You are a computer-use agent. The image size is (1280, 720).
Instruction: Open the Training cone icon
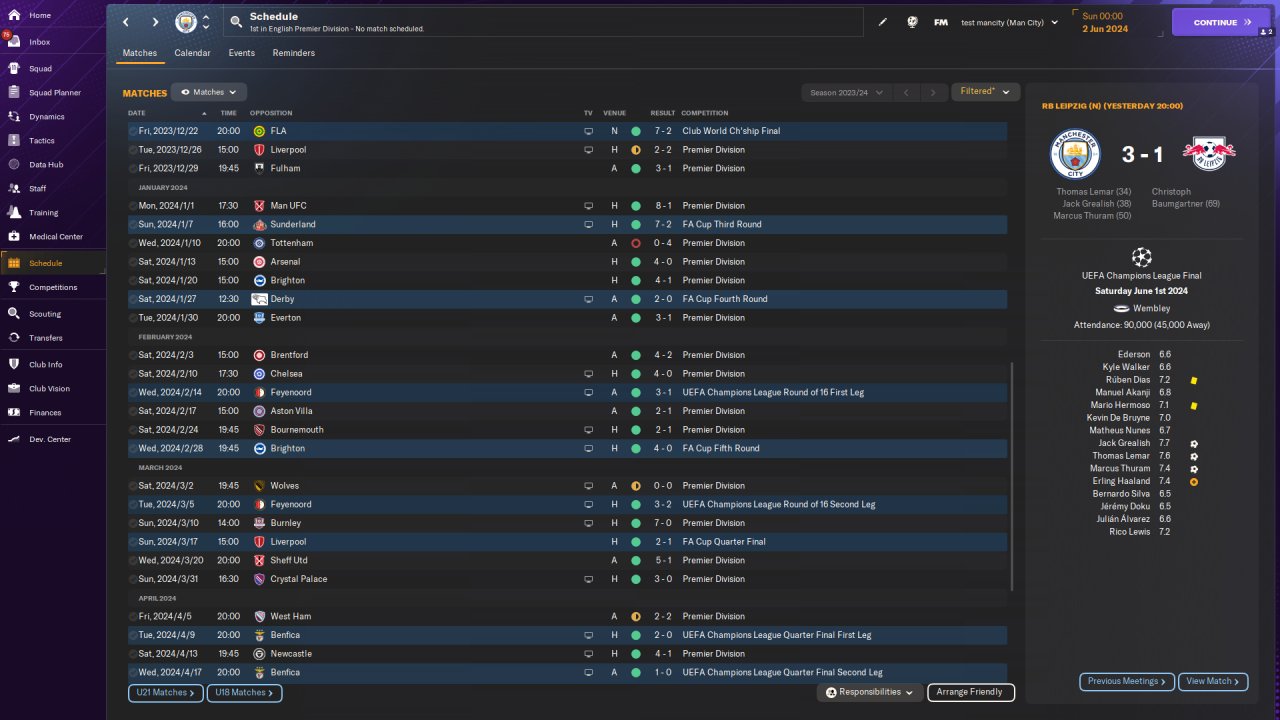click(x=14, y=213)
